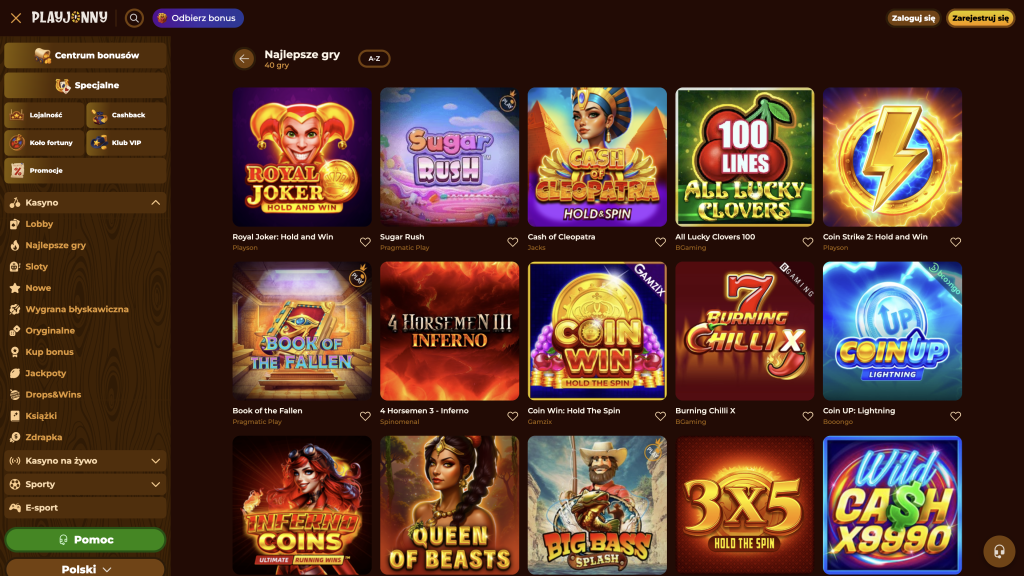Toggle favorite heart for Sugar Rush

tap(513, 242)
